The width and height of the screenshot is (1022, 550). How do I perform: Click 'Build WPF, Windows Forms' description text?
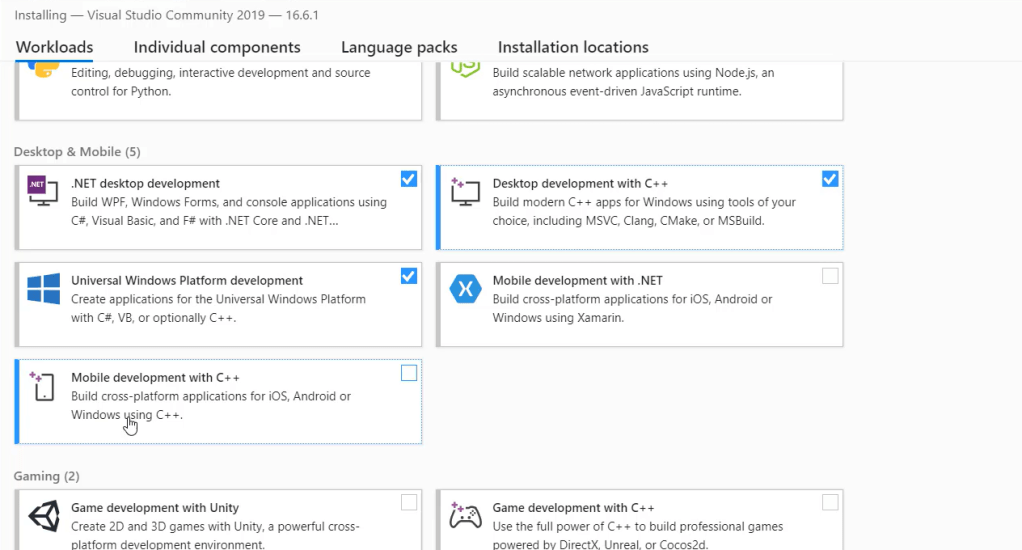(229, 211)
